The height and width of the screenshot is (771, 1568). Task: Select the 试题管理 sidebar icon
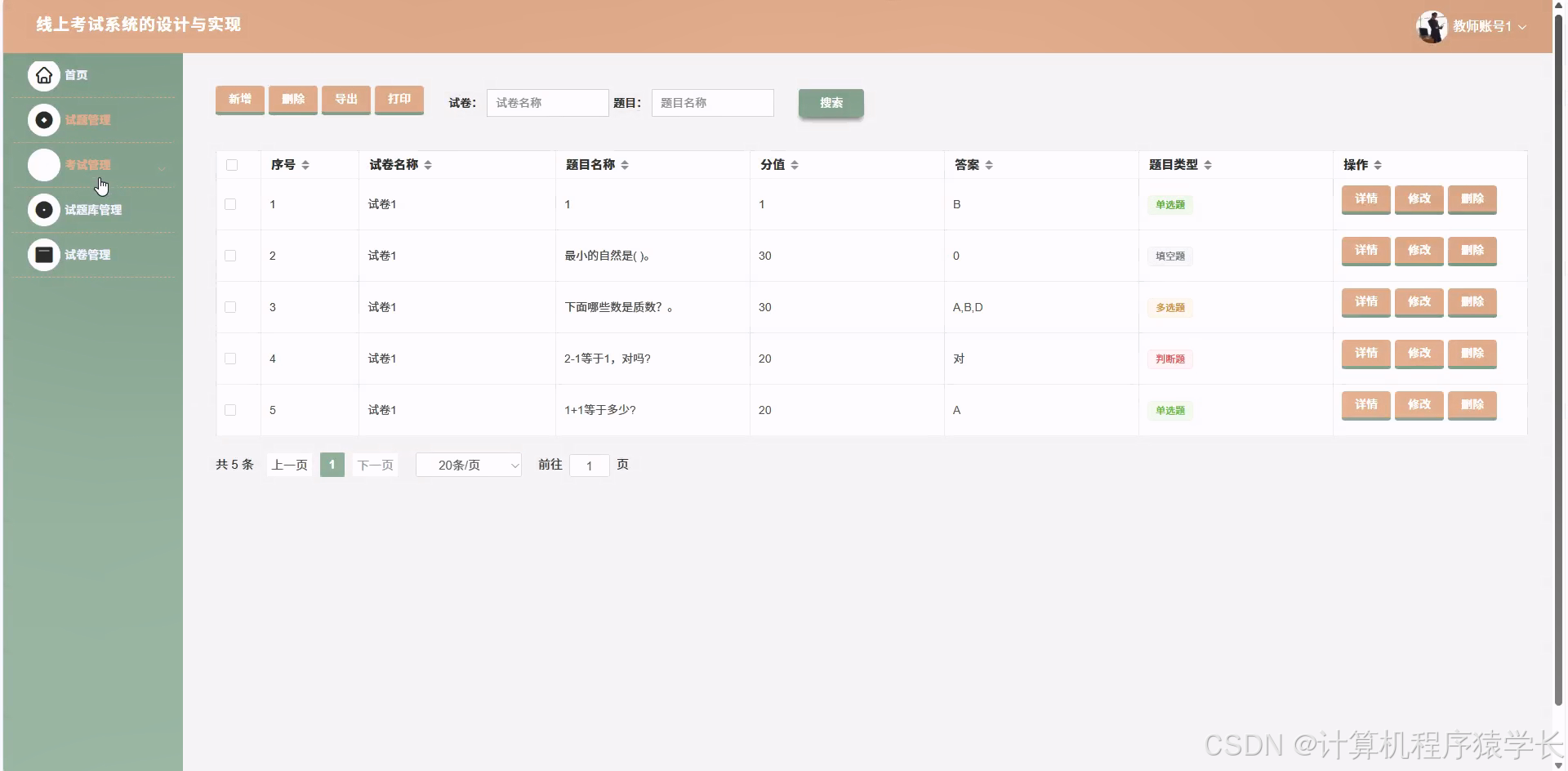(43, 119)
